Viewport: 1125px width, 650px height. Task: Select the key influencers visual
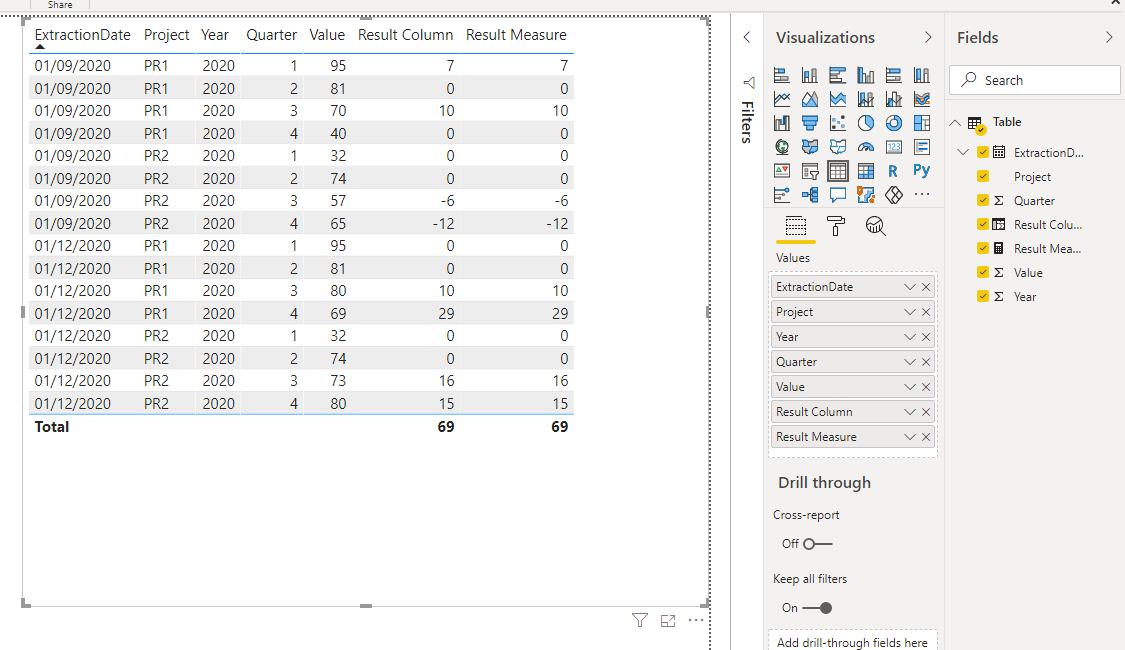782,194
